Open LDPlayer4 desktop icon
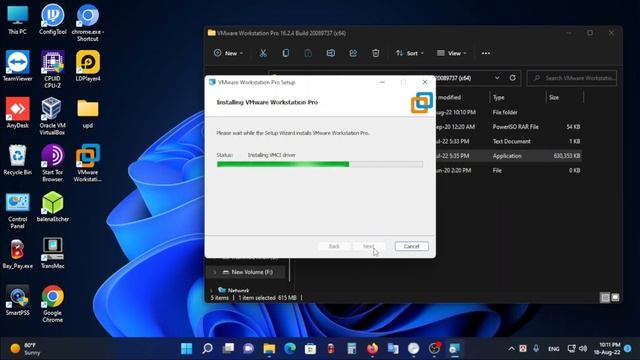Viewport: 640px width, 360px height. click(88, 67)
